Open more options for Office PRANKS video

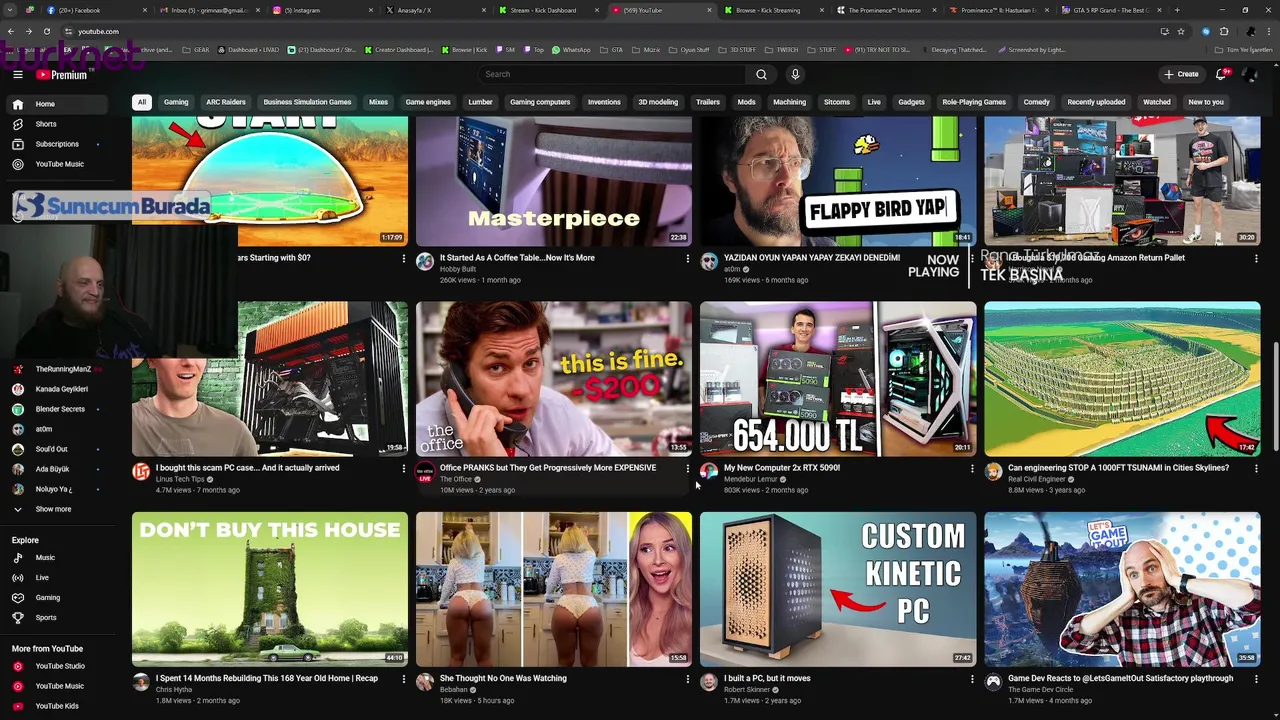click(x=687, y=468)
